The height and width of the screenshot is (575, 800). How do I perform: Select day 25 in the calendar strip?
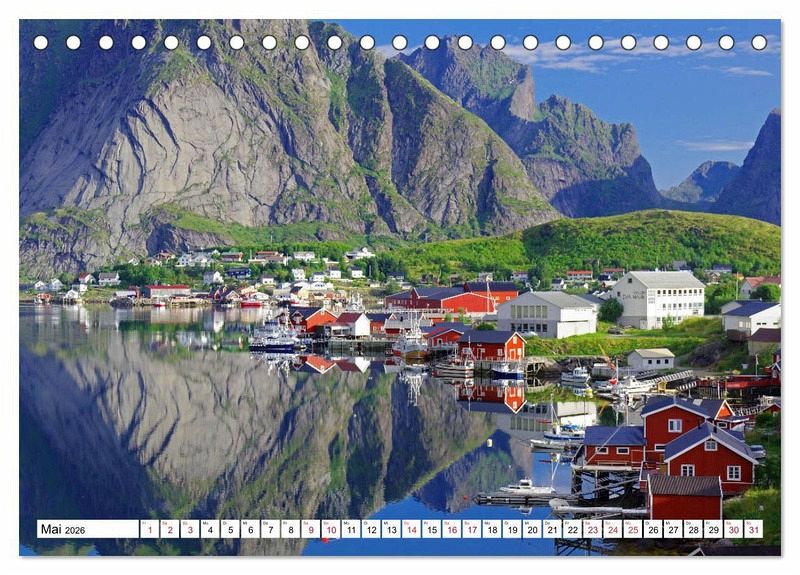pos(633,529)
